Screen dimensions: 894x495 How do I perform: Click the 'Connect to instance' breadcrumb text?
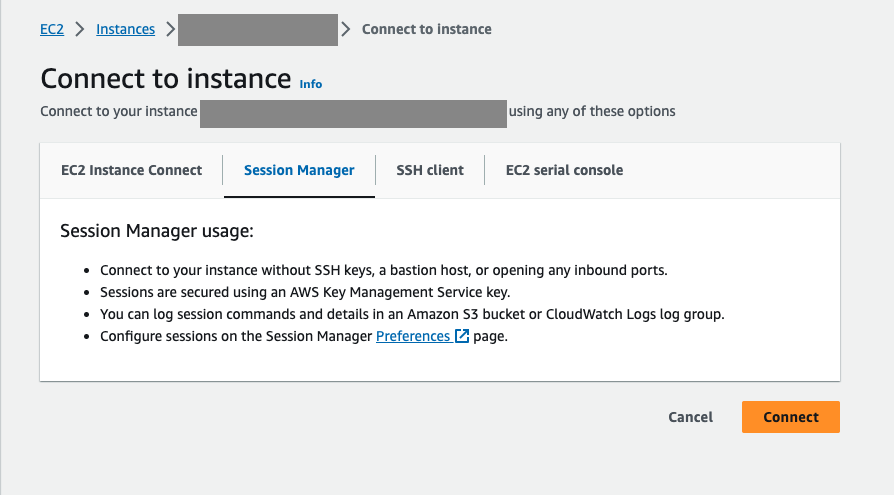426,29
